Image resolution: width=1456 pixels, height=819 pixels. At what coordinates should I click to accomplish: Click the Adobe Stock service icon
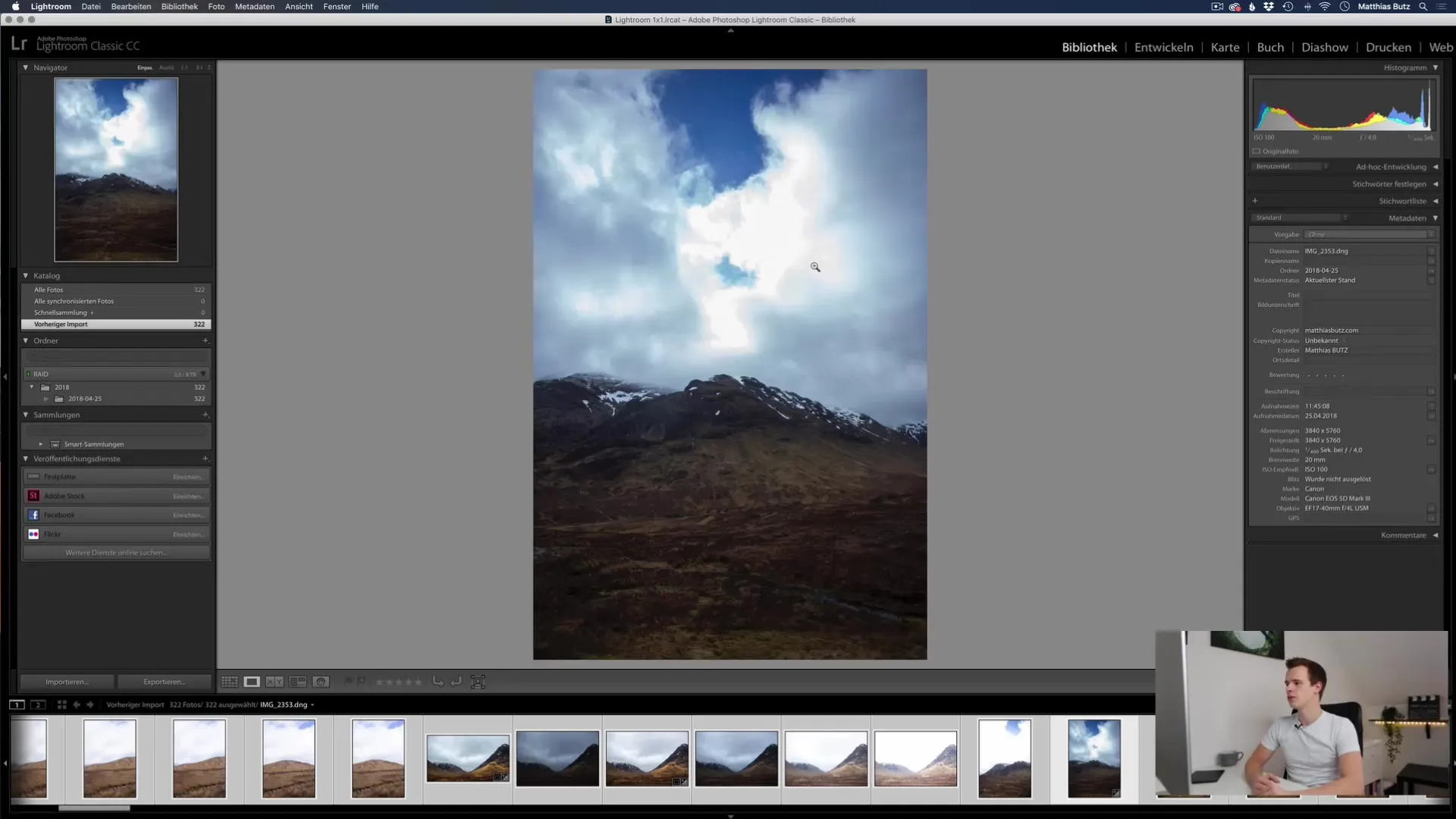(33, 496)
